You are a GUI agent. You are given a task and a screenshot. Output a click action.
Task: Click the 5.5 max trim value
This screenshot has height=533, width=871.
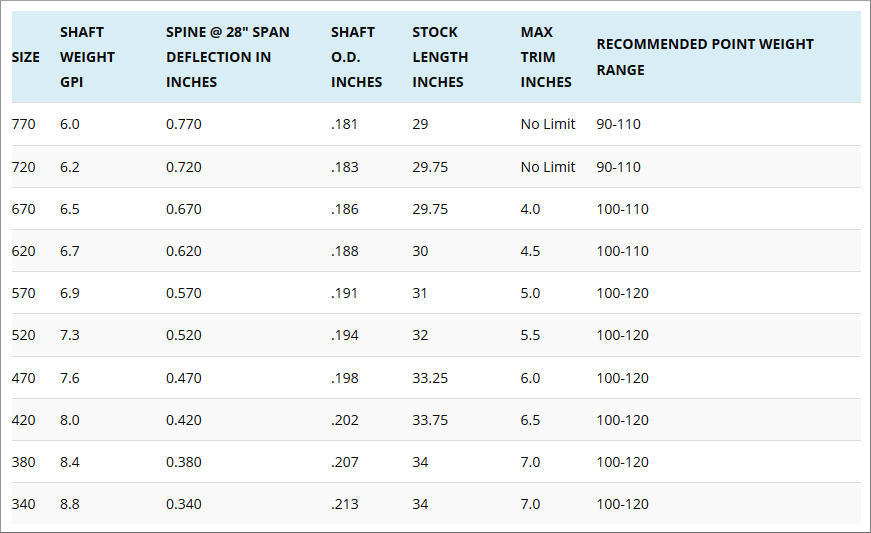[x=530, y=335]
